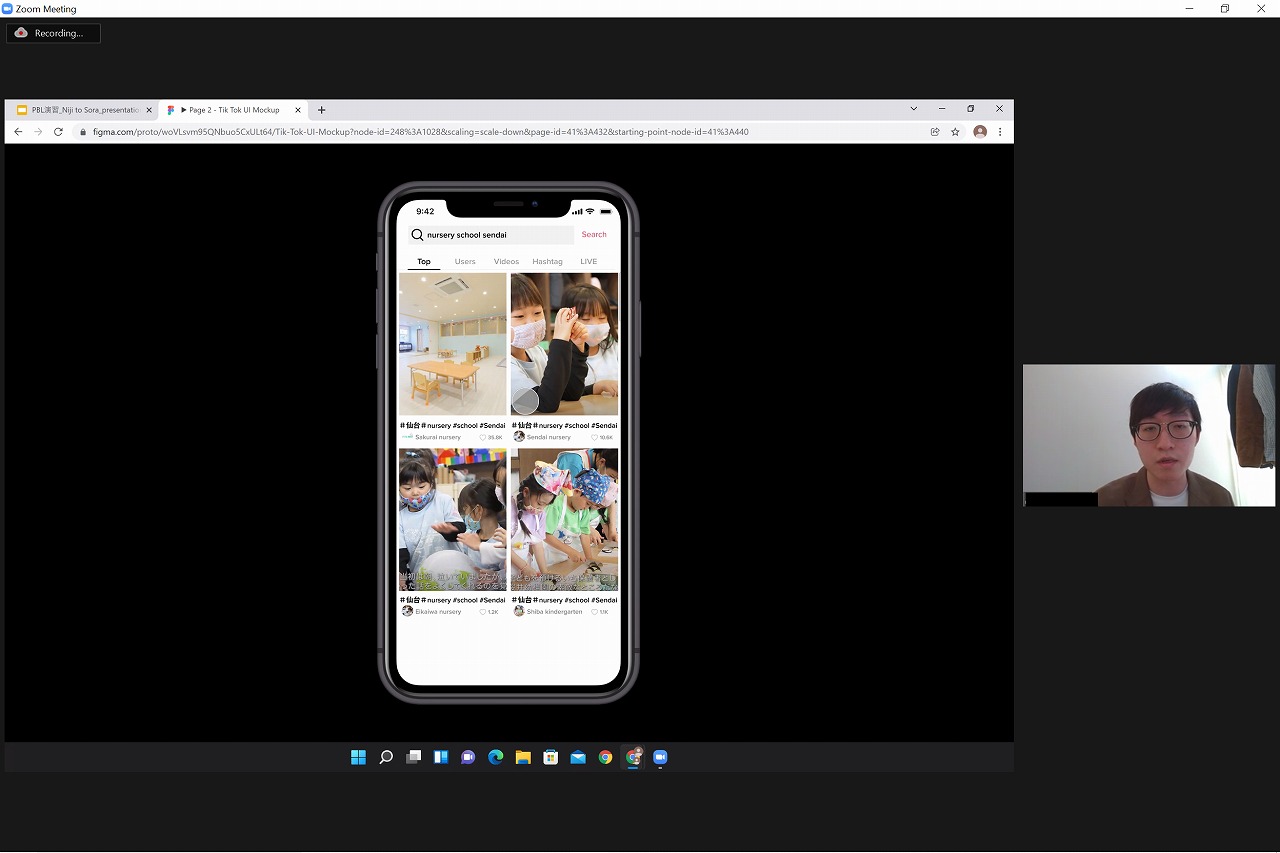Reload the Figma prototype page
This screenshot has width=1280, height=853.
click(58, 132)
